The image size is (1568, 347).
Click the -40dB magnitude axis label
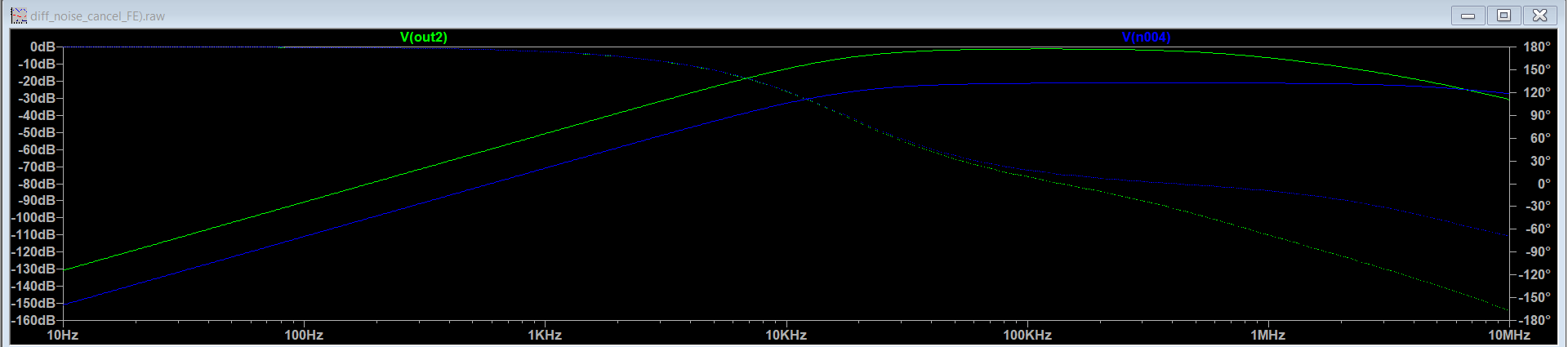point(37,115)
